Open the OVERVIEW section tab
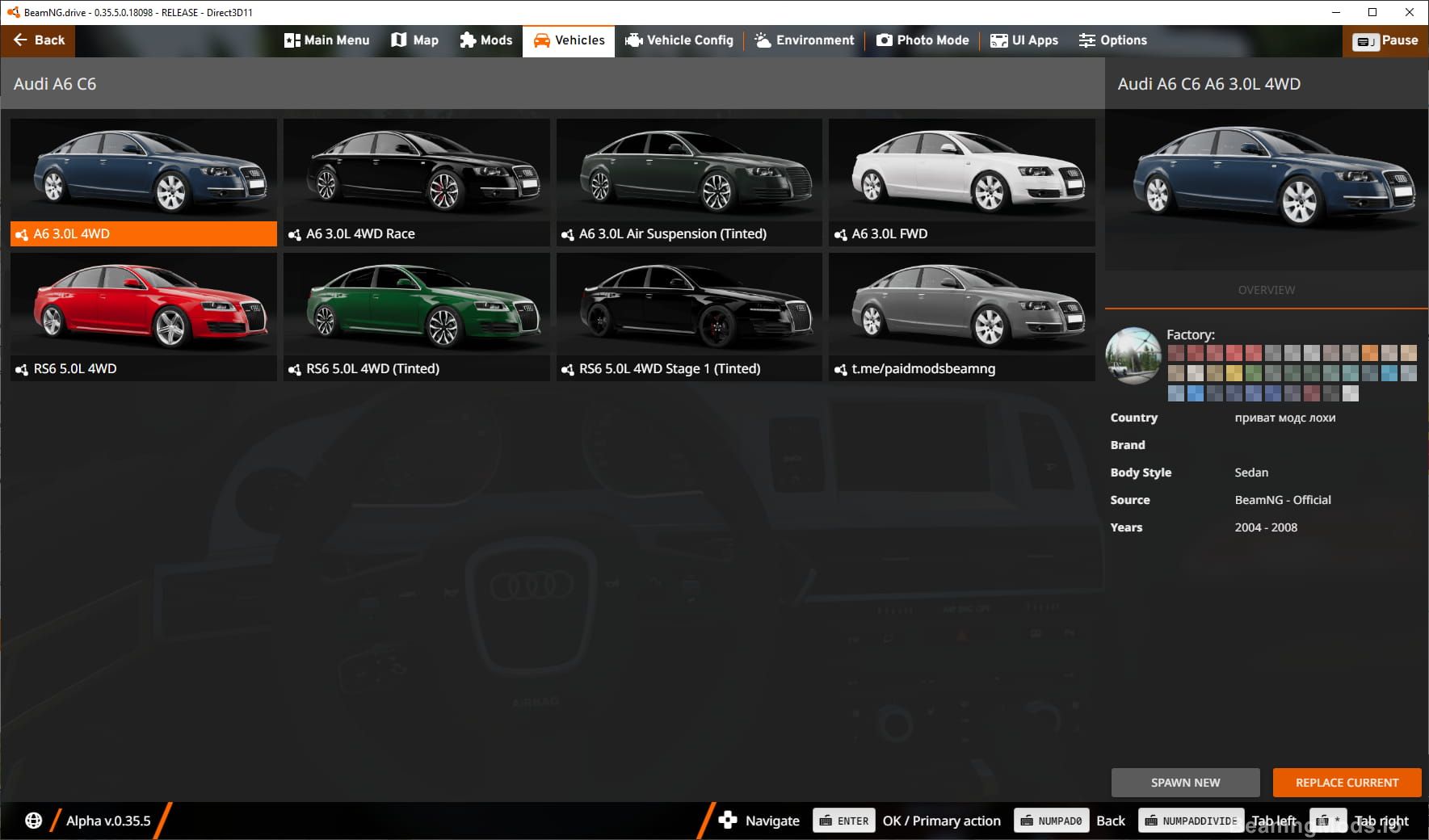 pos(1266,290)
